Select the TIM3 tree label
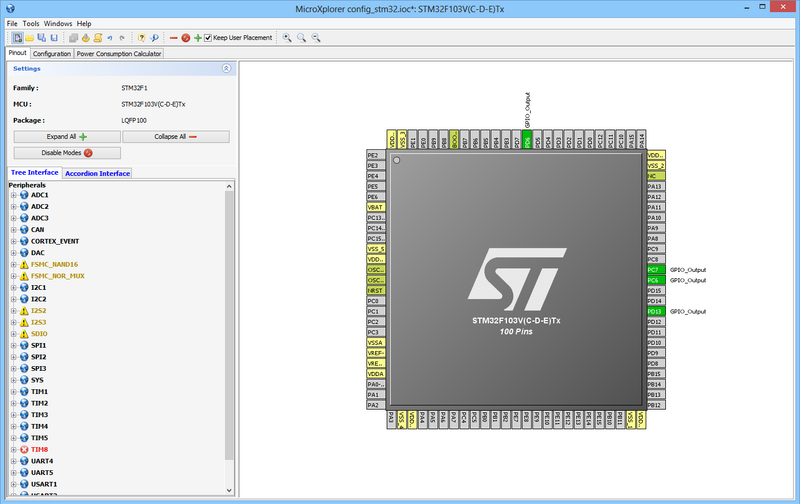 coord(39,415)
